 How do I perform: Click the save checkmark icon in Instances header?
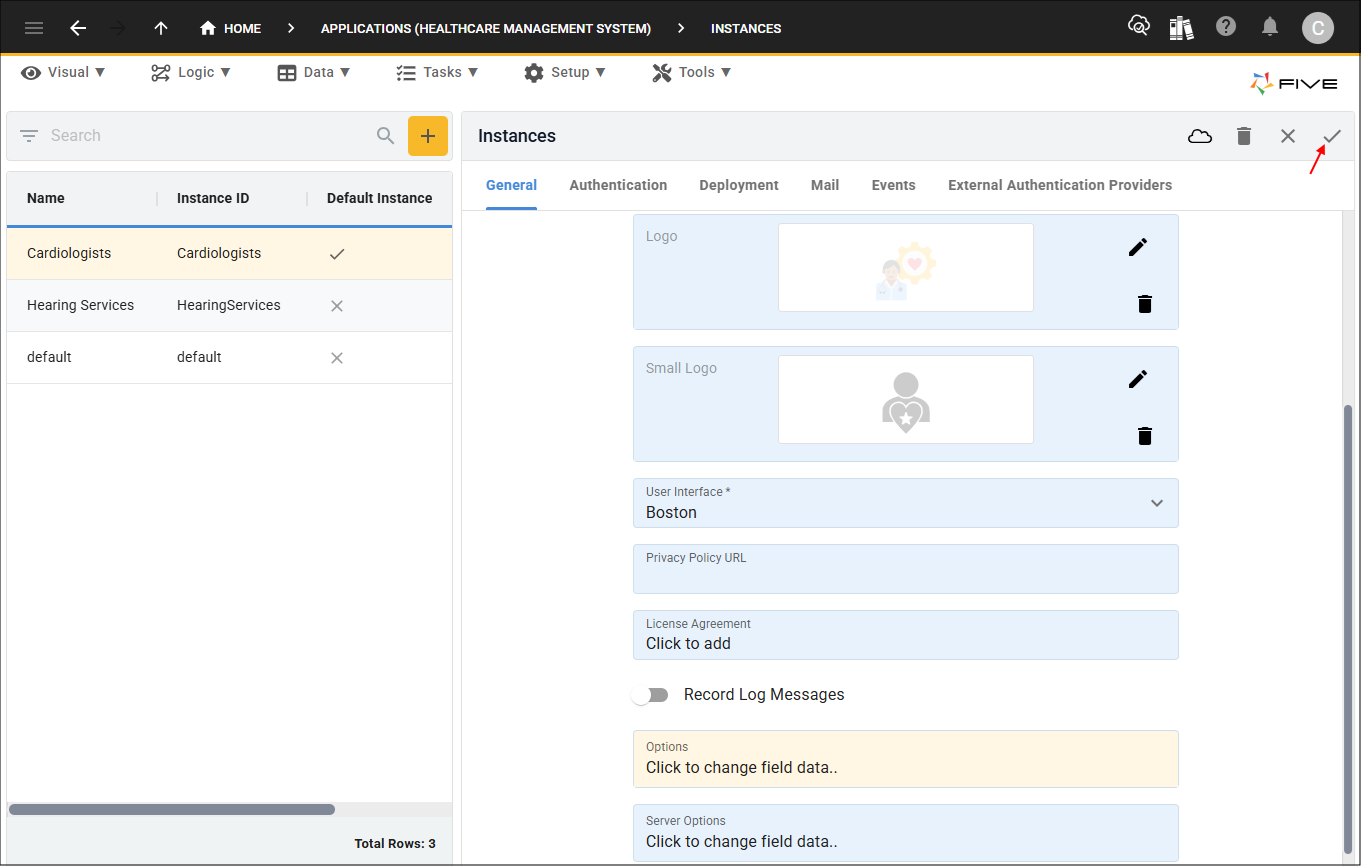pos(1332,136)
